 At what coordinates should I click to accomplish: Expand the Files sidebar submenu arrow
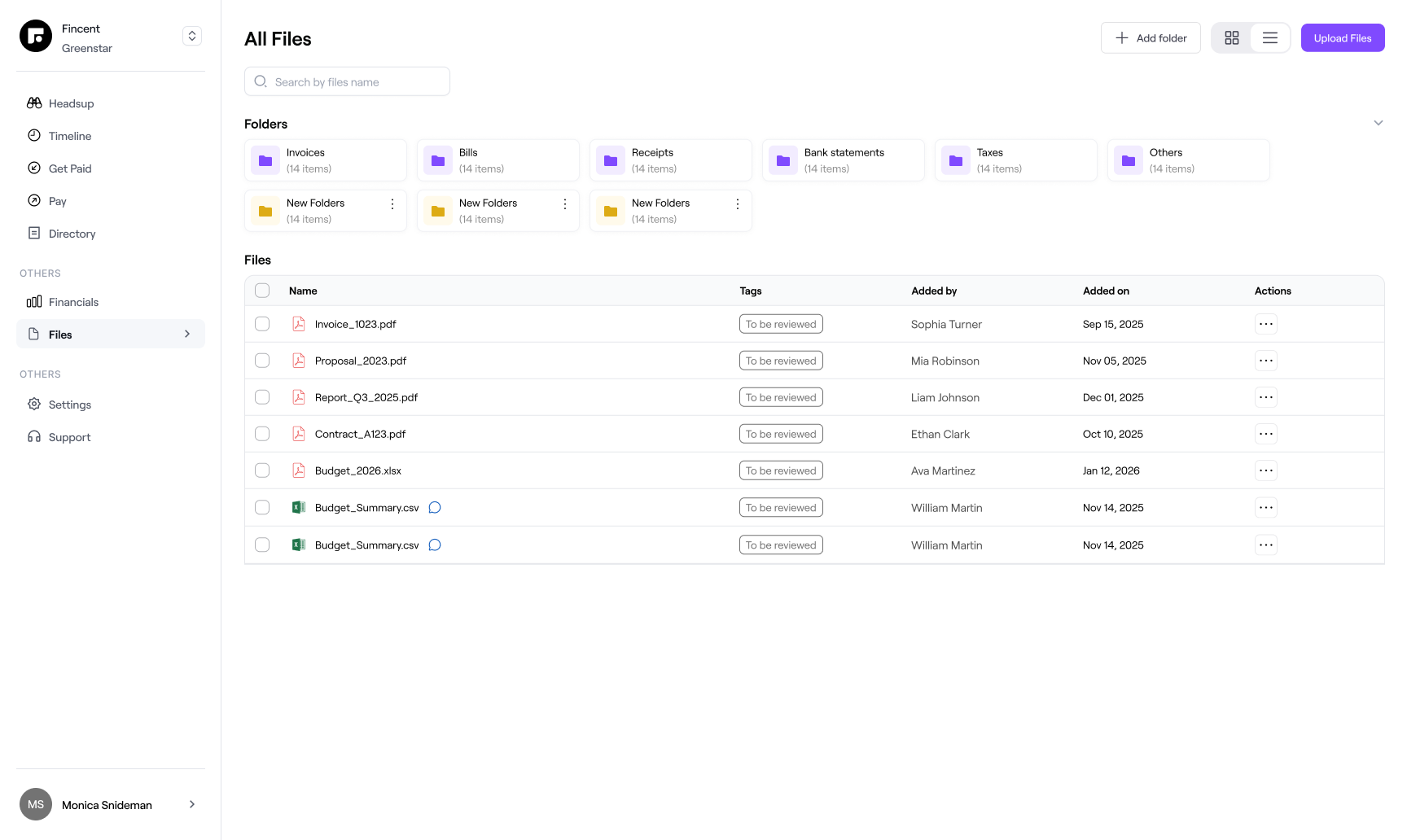coord(187,334)
